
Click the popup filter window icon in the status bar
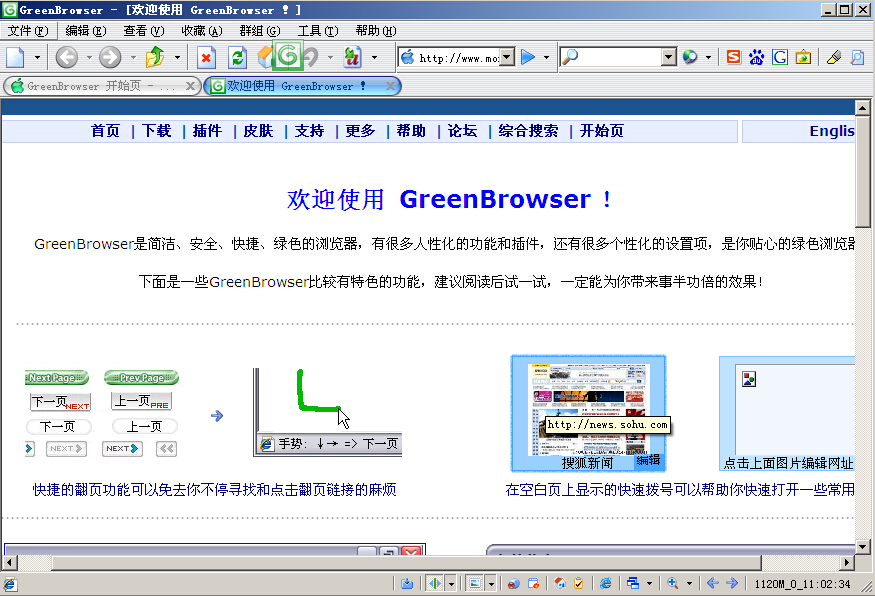point(533,584)
